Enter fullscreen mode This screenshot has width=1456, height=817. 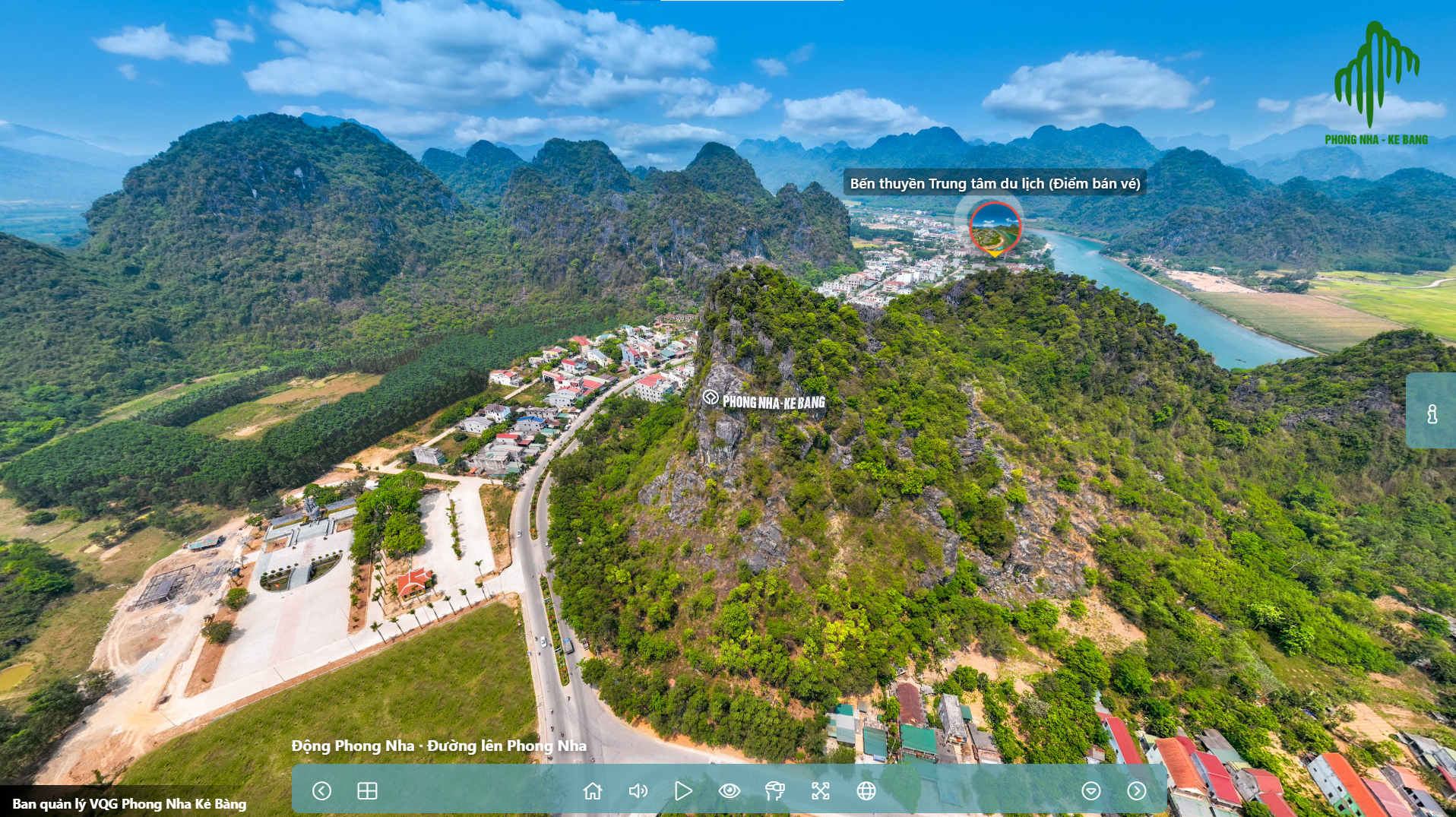tap(821, 791)
